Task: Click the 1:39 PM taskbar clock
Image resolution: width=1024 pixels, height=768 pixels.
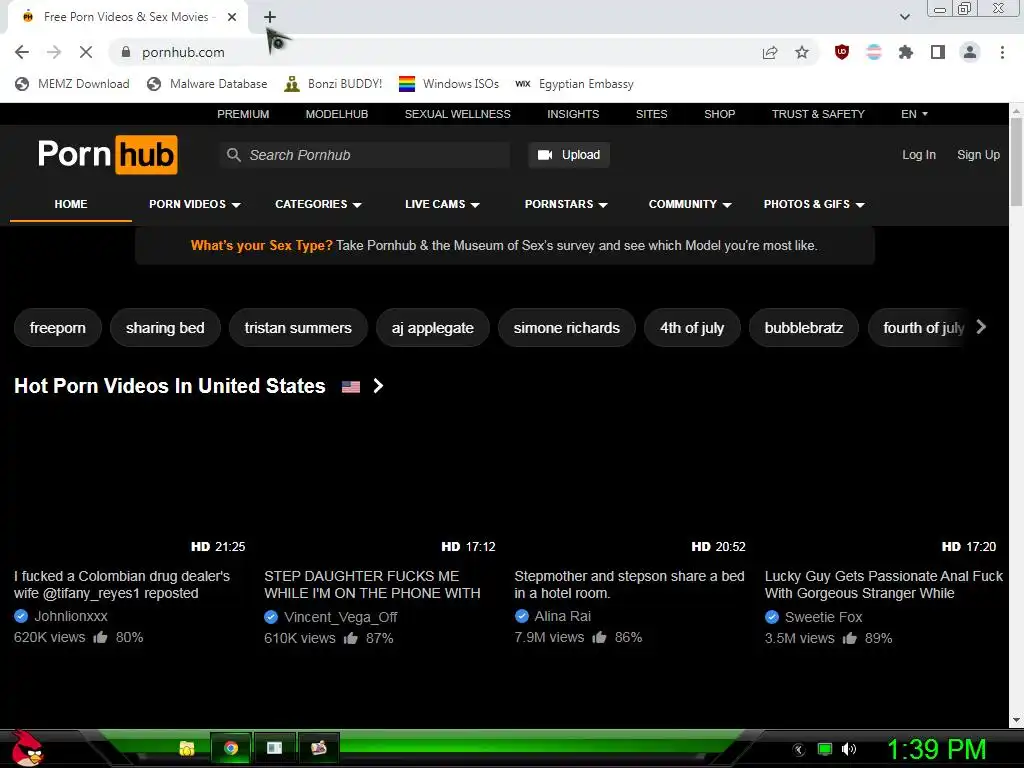Action: pyautogui.click(x=936, y=749)
